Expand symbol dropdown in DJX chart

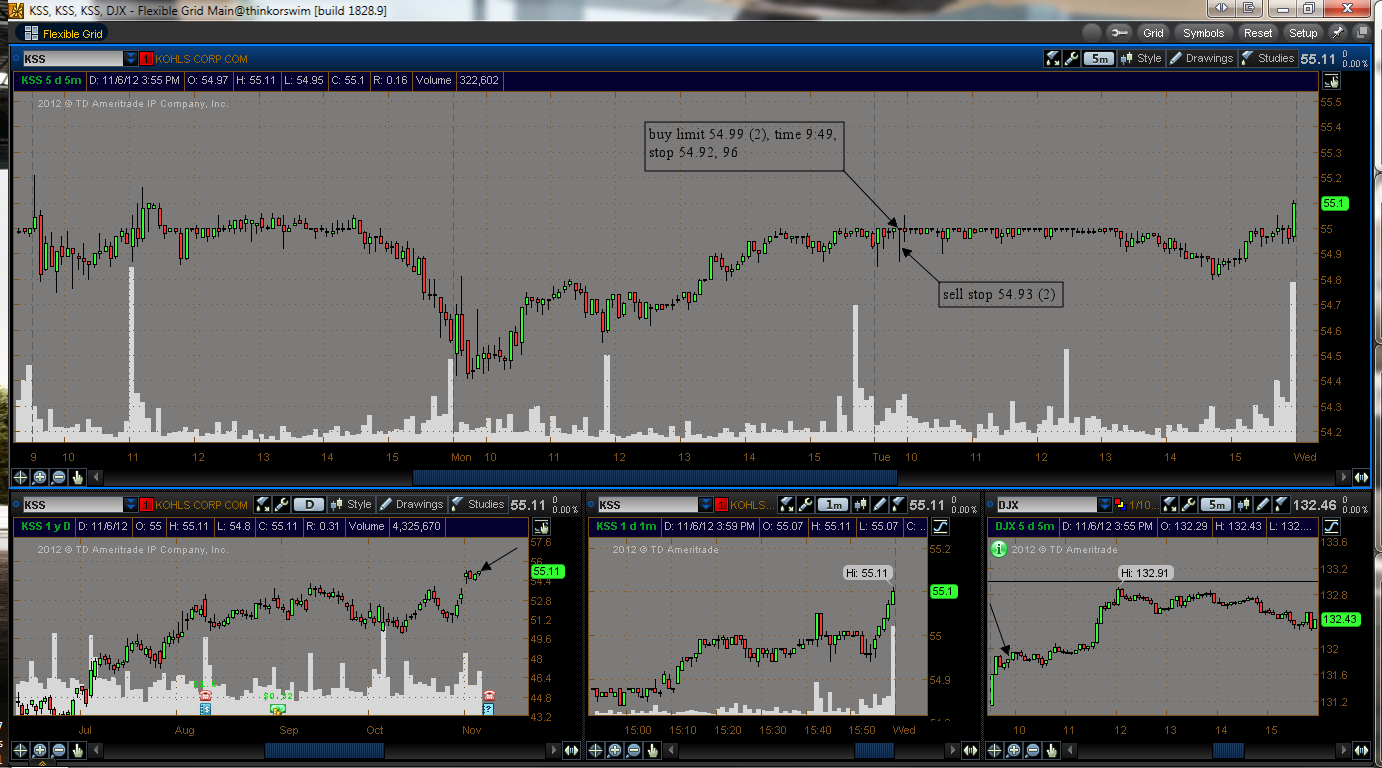coord(1105,505)
